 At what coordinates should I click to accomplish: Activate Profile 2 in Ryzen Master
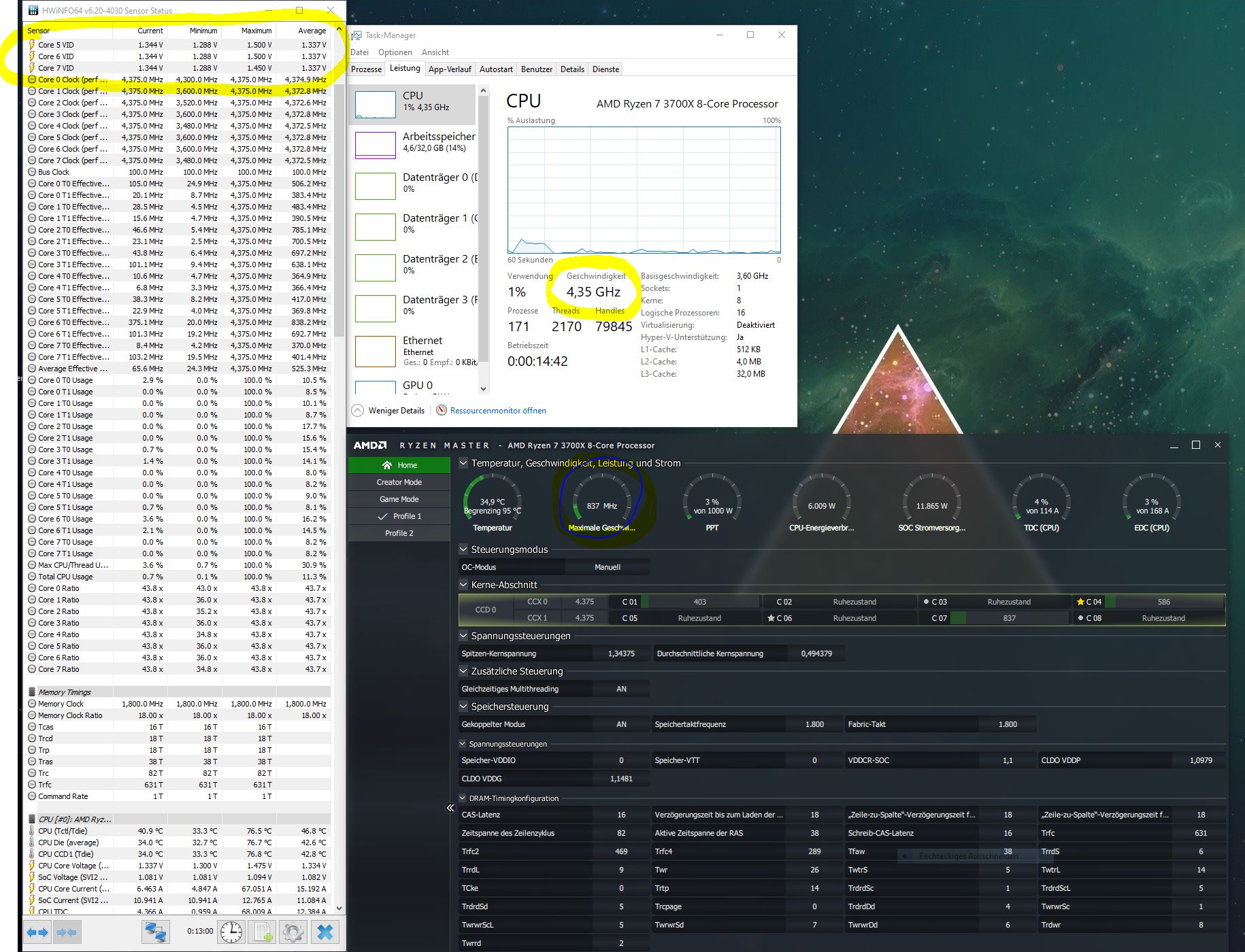399,533
